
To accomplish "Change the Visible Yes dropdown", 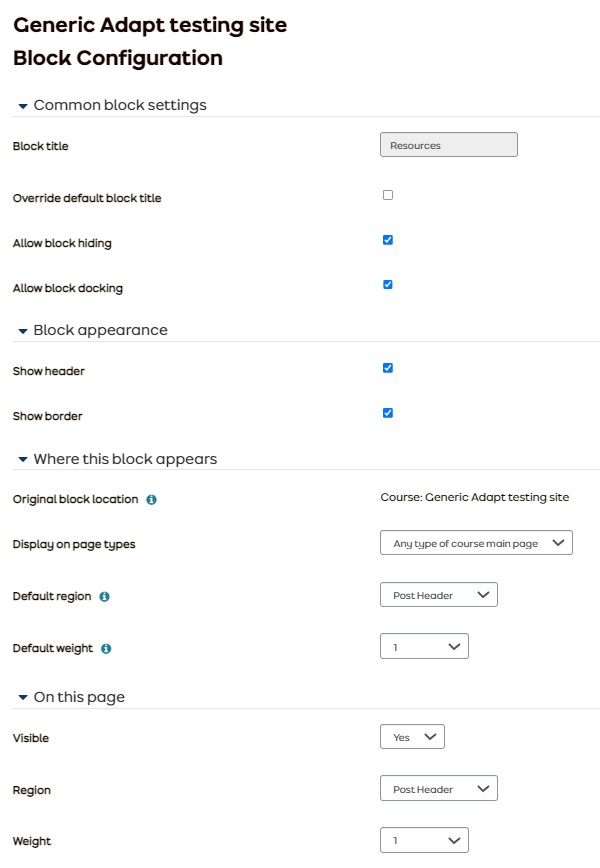I will point(412,737).
